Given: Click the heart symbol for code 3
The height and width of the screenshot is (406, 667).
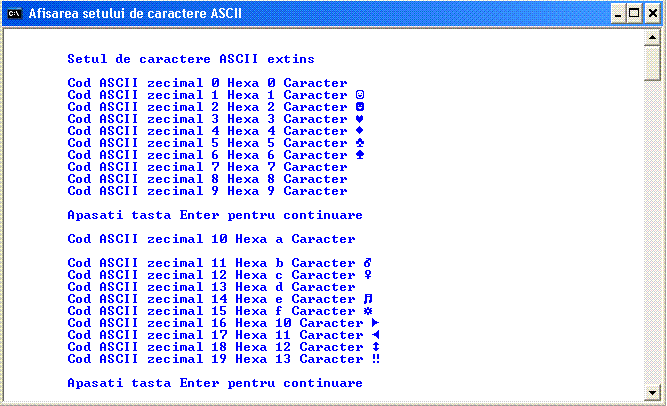Looking at the screenshot, I should pyautogui.click(x=360, y=119).
